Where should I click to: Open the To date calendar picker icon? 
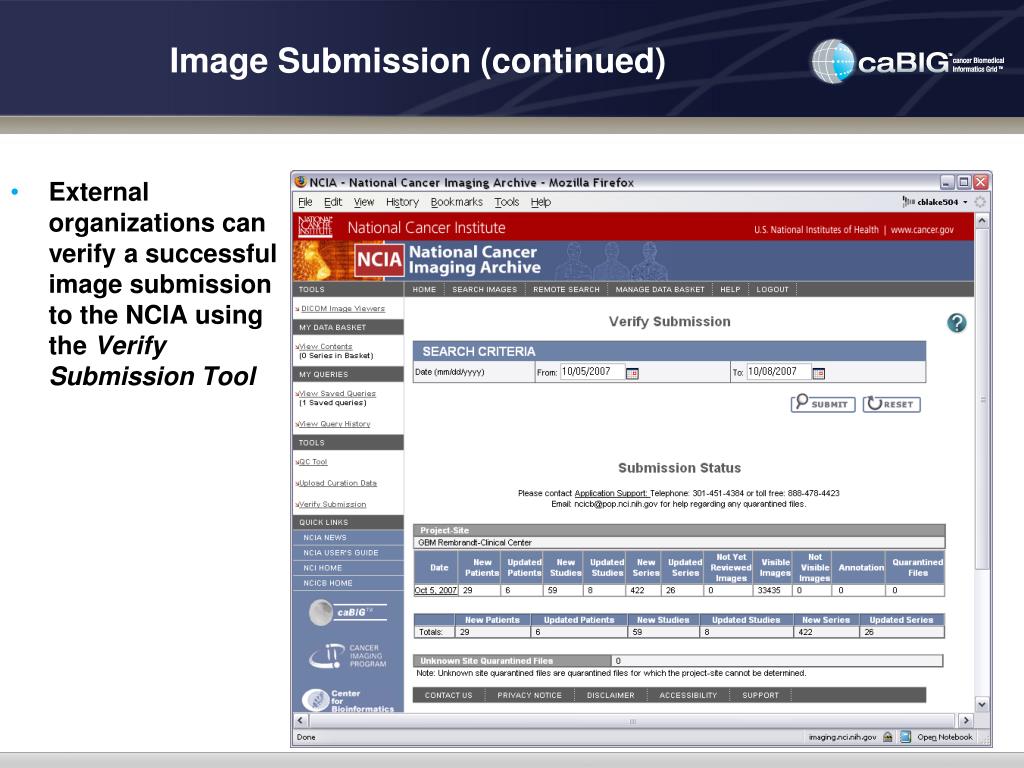818,373
